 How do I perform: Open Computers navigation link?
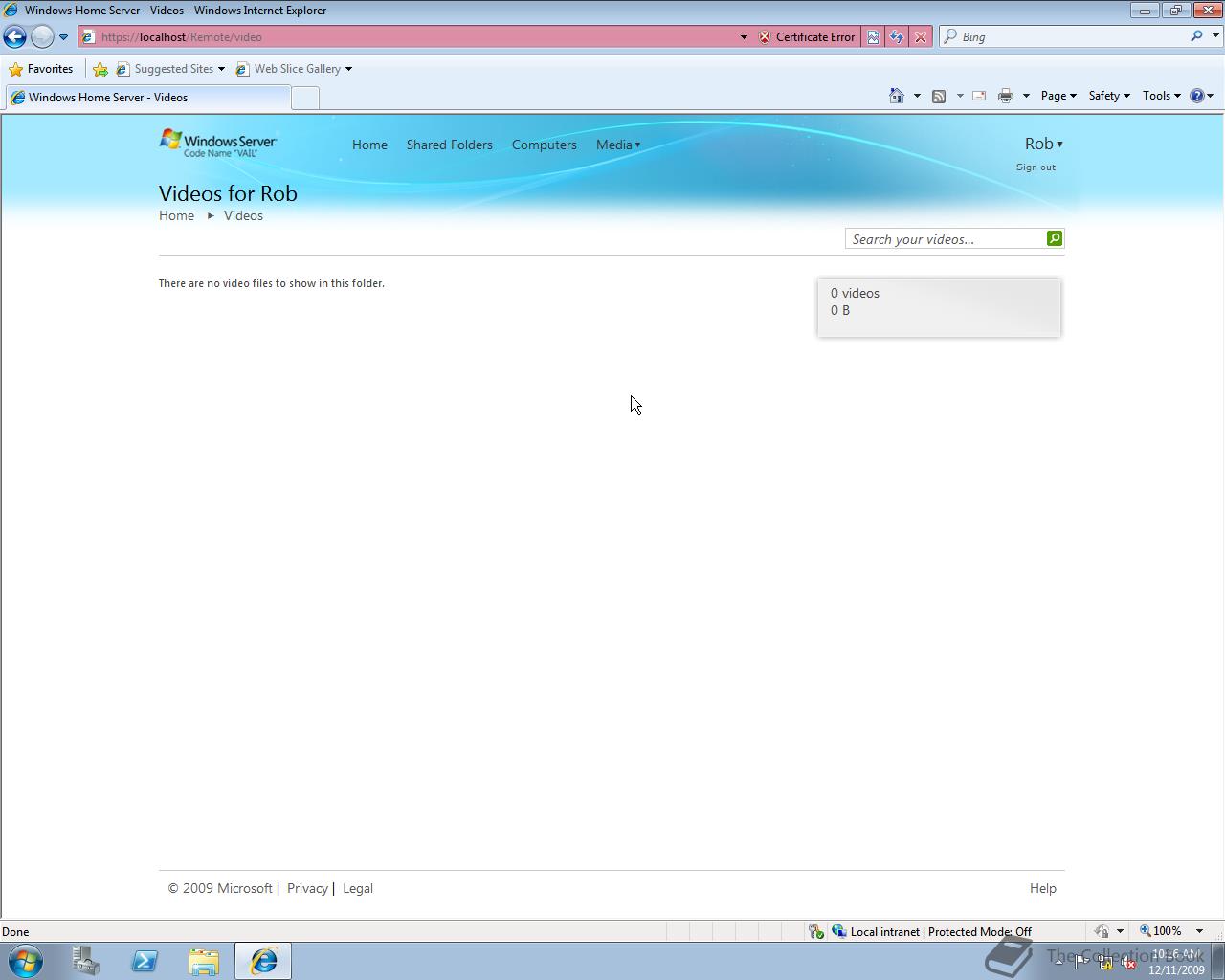click(545, 145)
